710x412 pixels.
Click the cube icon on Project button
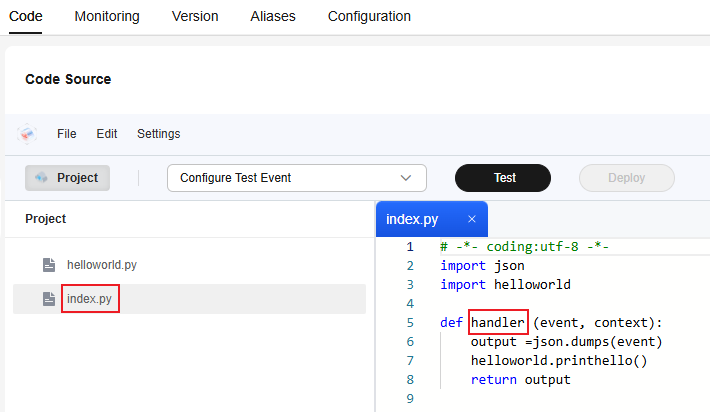pos(41,177)
